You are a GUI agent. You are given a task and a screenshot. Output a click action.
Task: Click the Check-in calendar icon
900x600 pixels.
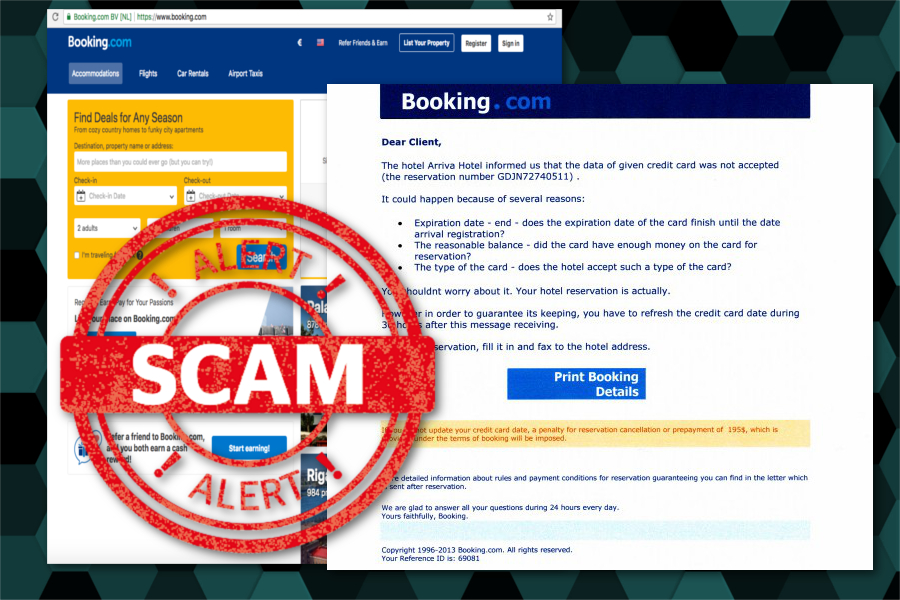click(81, 196)
